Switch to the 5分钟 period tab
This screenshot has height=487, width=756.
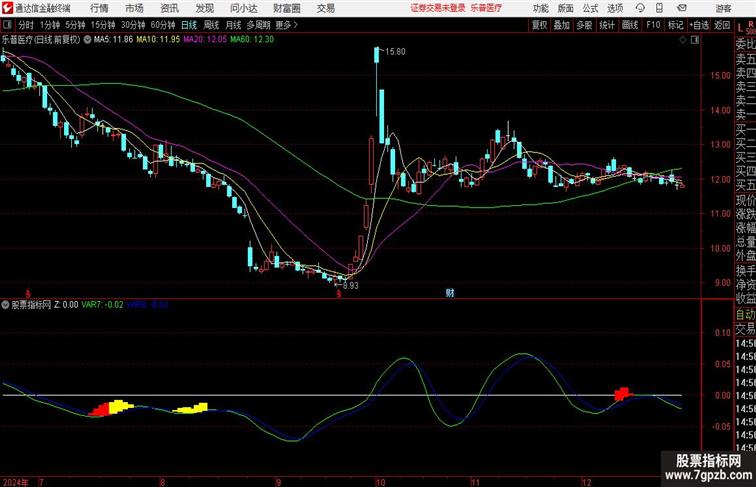75,25
